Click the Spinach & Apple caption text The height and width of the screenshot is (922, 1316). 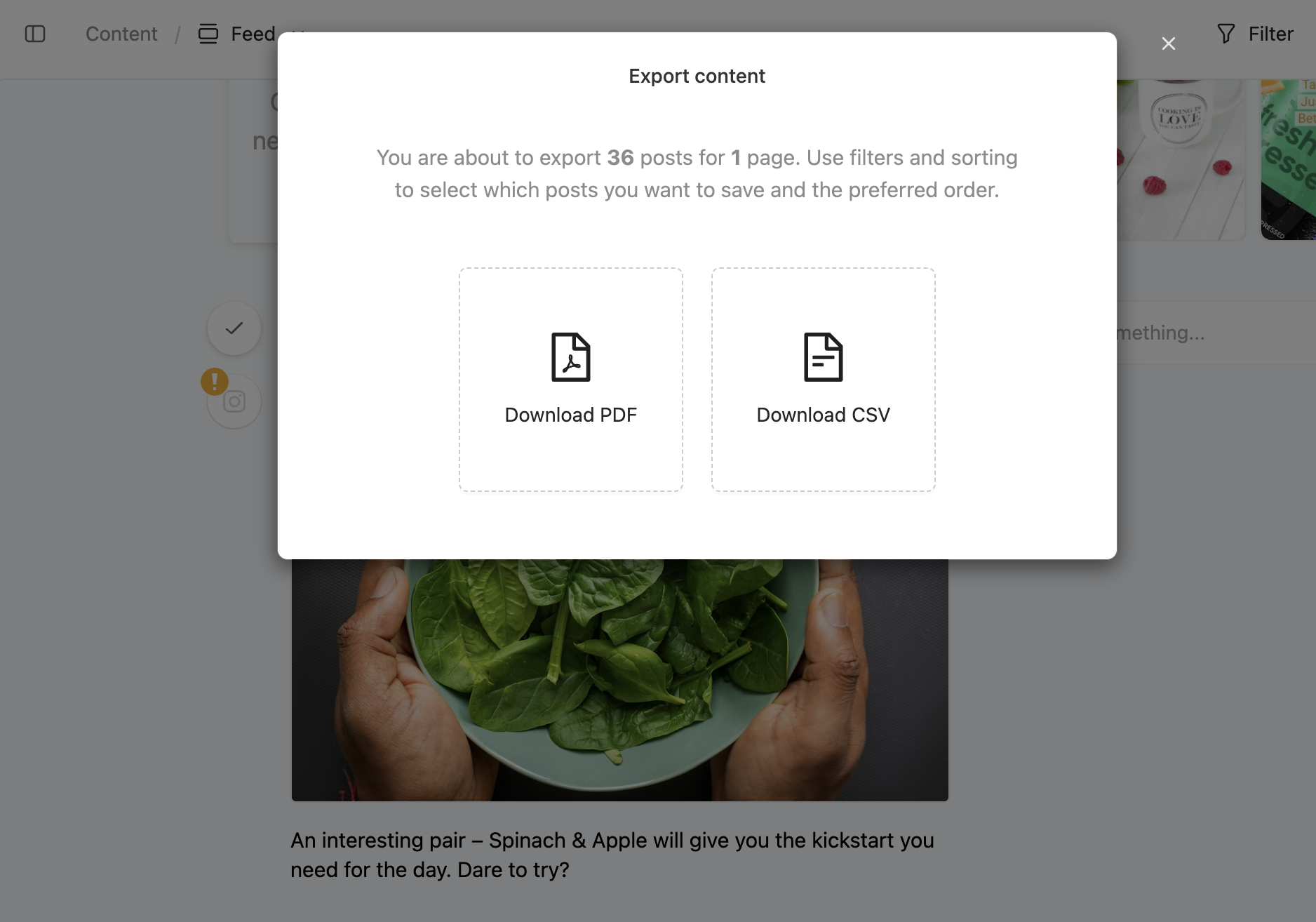tap(612, 855)
